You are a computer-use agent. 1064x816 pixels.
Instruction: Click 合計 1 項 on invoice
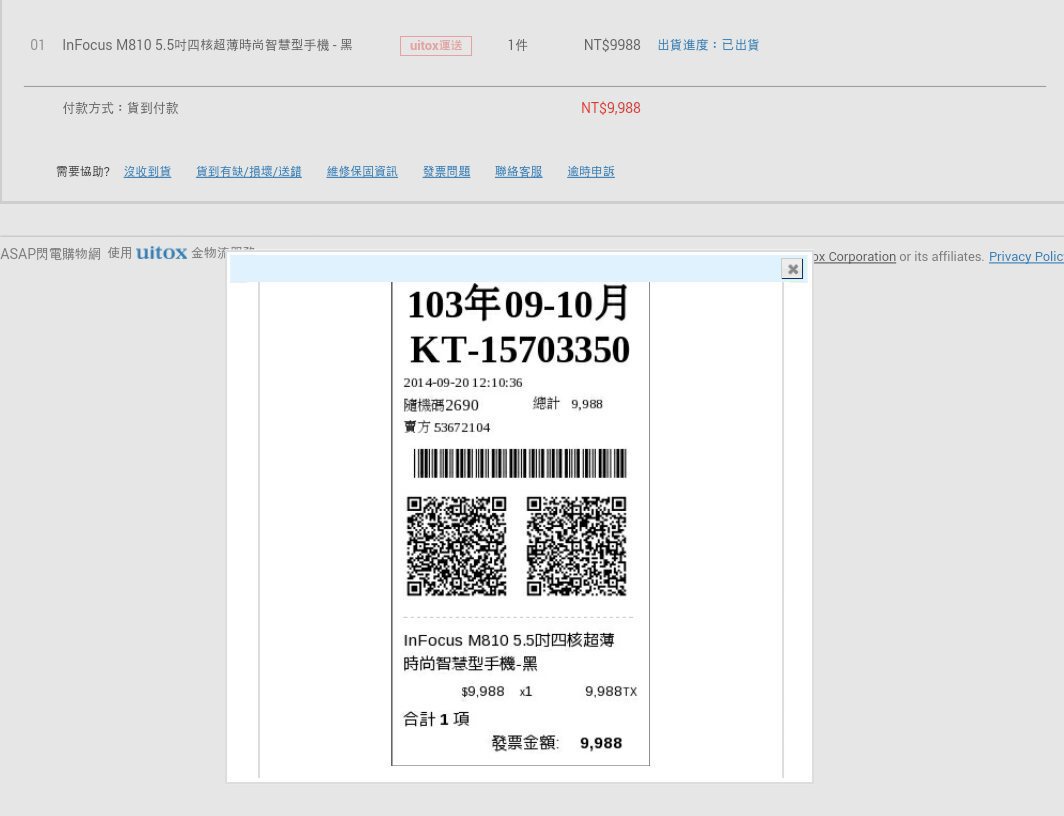pos(436,719)
